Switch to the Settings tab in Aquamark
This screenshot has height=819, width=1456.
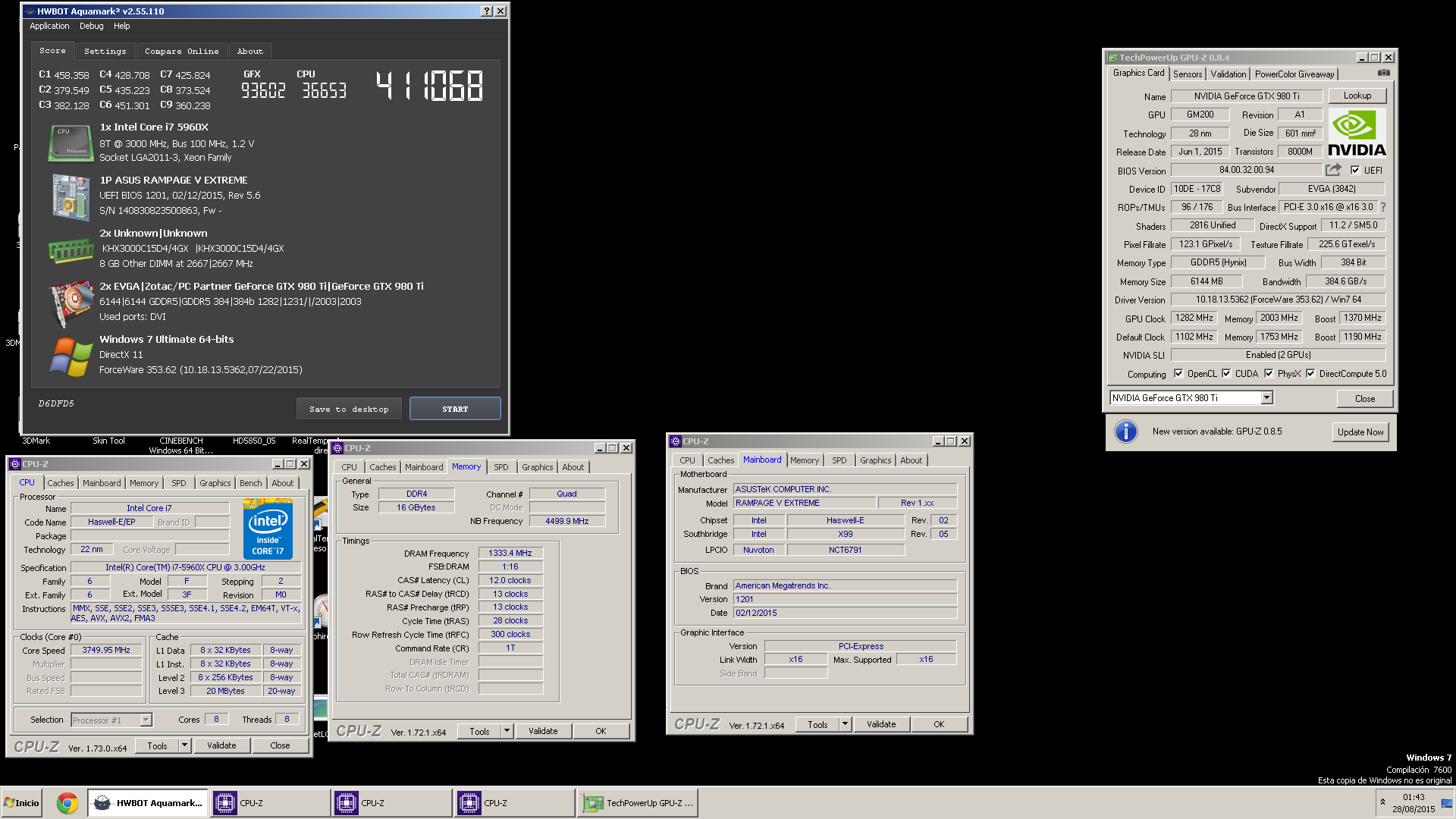coord(105,51)
